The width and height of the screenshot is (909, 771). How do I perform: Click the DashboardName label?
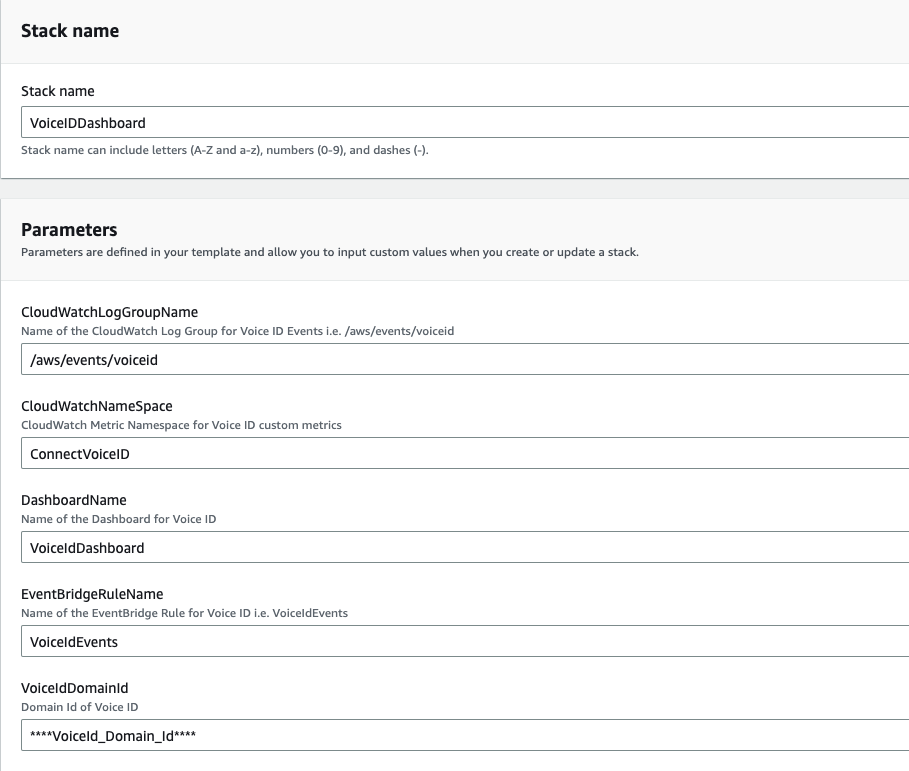click(x=74, y=500)
